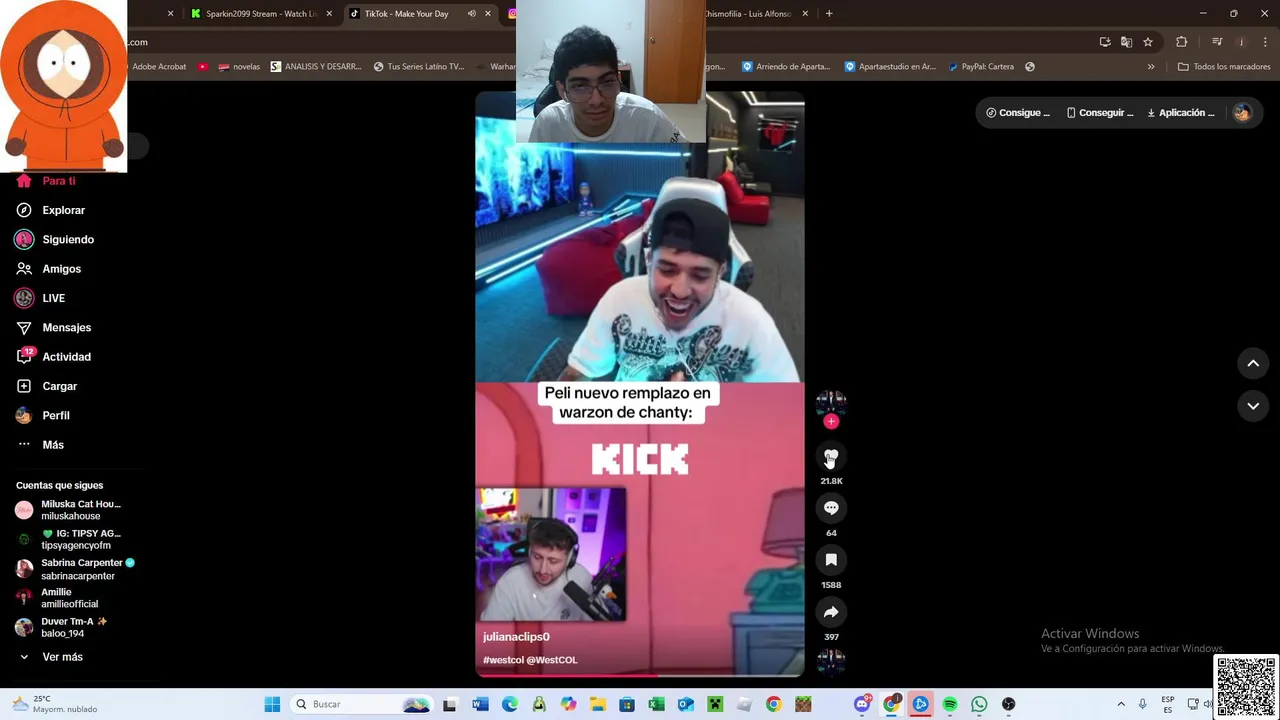This screenshot has width=1280, height=720.
Task: Open Tus Series Latino TV bookmark
Action: tap(419, 67)
